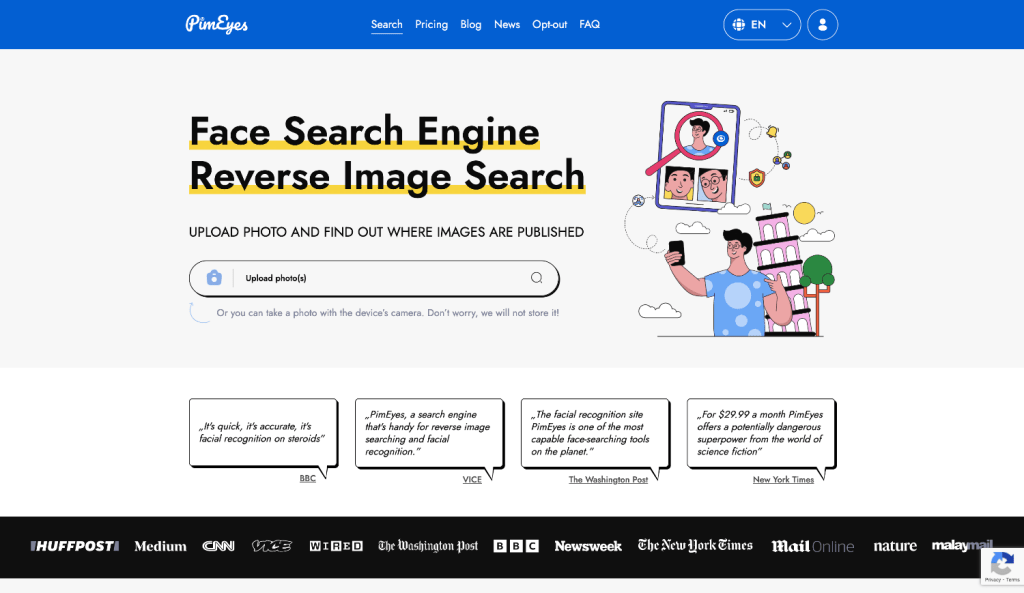Click the reCAPTCHA badge

point(1002,566)
